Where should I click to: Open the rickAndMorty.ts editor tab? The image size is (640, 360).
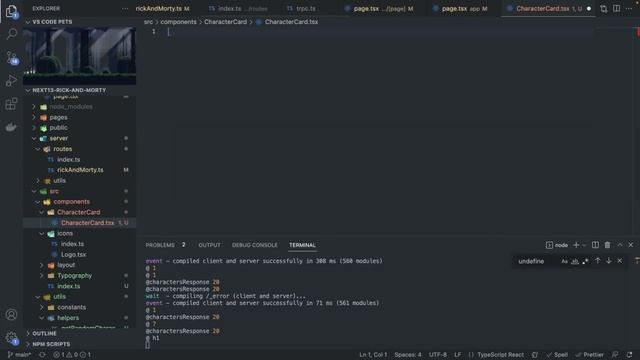point(162,9)
